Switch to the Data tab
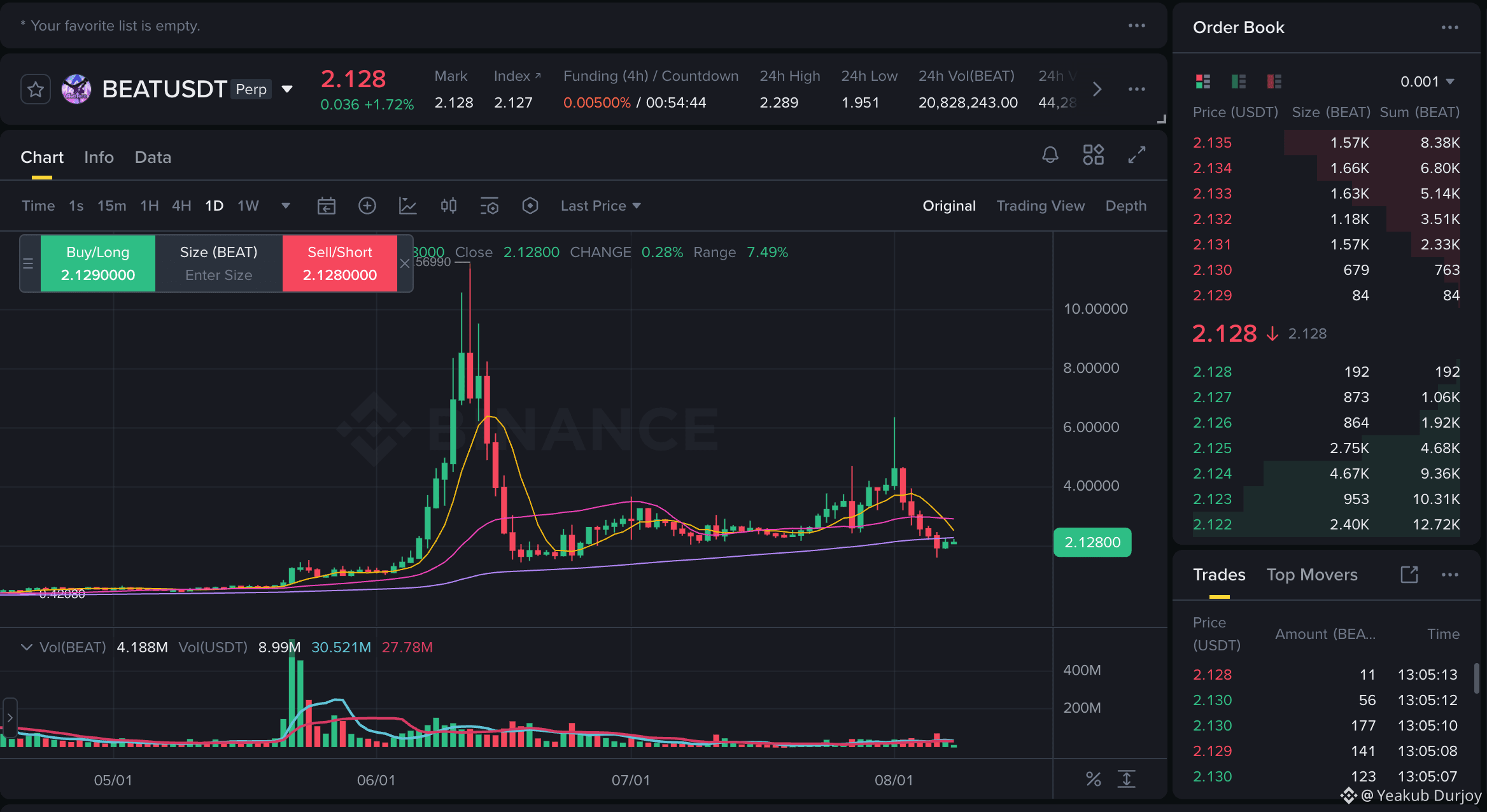Image resolution: width=1487 pixels, height=812 pixels. coord(153,157)
